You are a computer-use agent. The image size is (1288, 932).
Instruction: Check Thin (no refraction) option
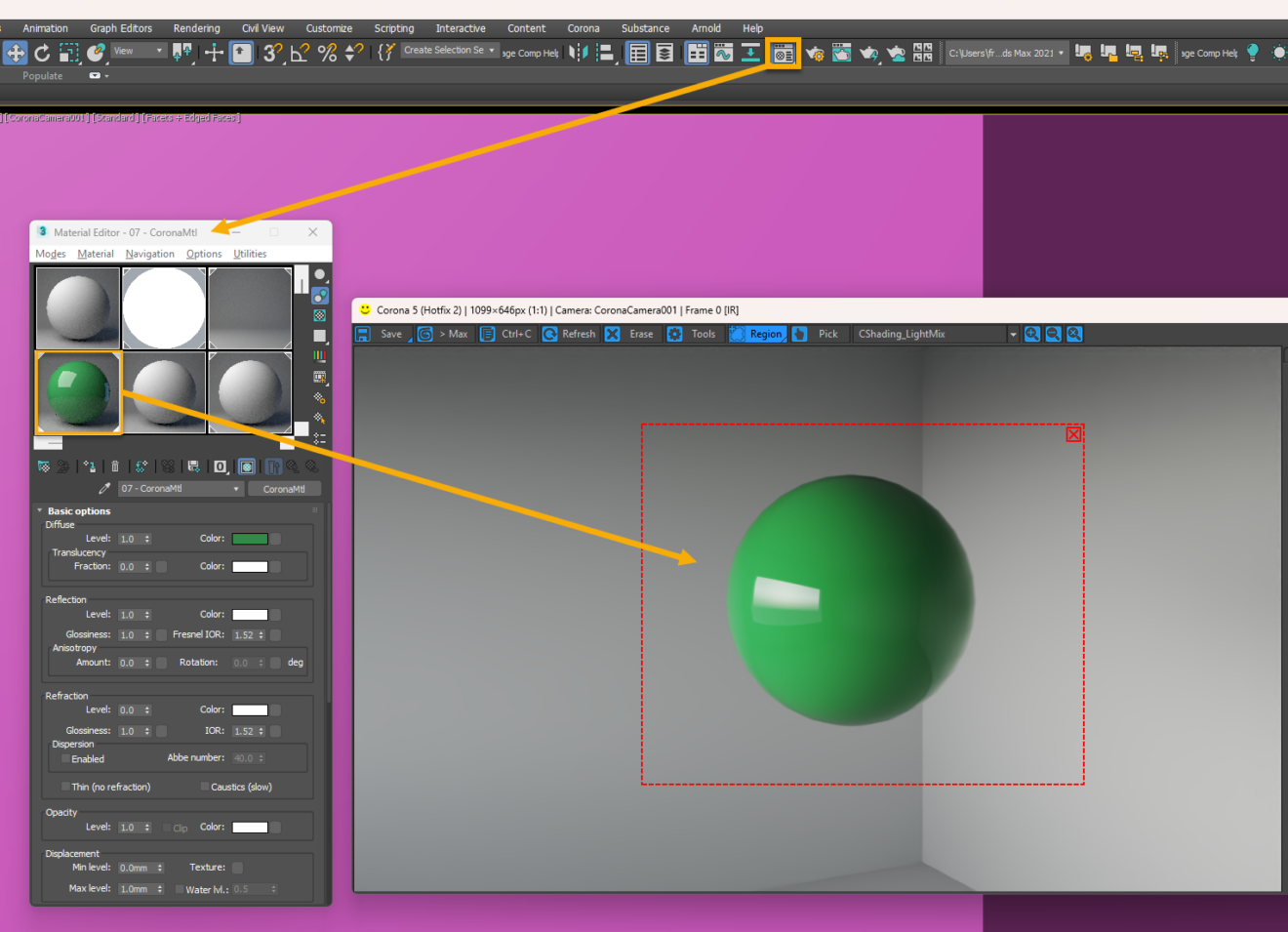pyautogui.click(x=66, y=787)
